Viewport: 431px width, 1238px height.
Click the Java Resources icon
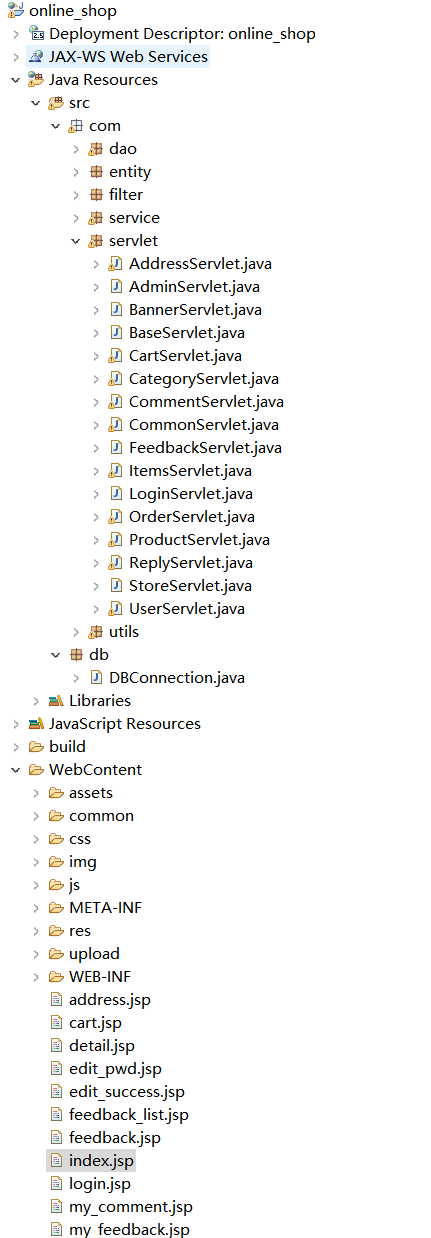pos(37,80)
